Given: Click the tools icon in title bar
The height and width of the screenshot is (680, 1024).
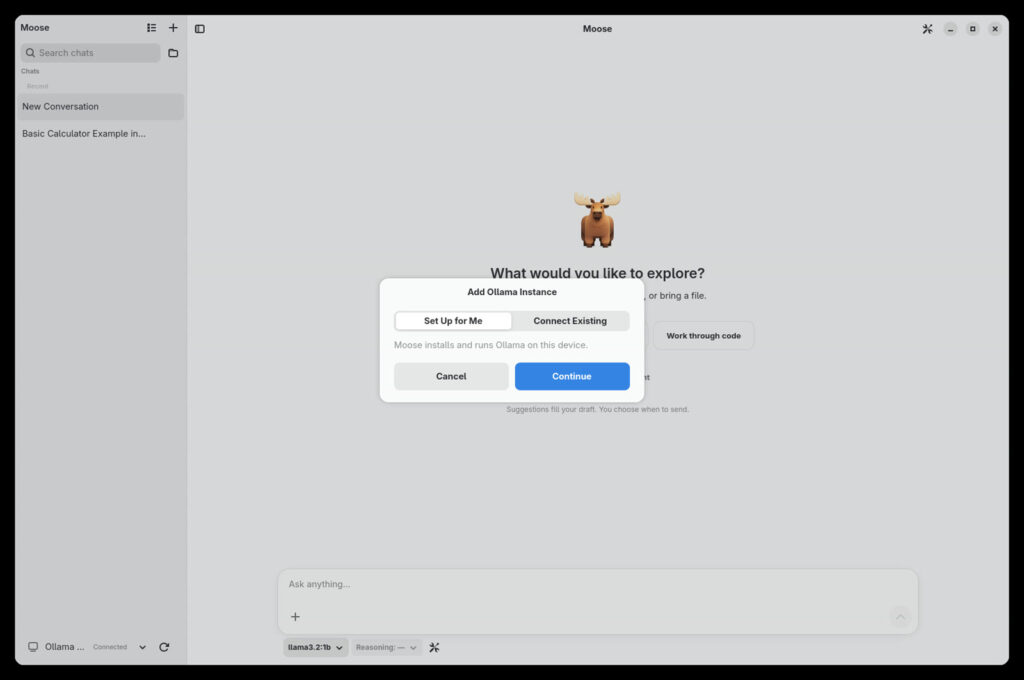Looking at the screenshot, I should pyautogui.click(x=927, y=29).
